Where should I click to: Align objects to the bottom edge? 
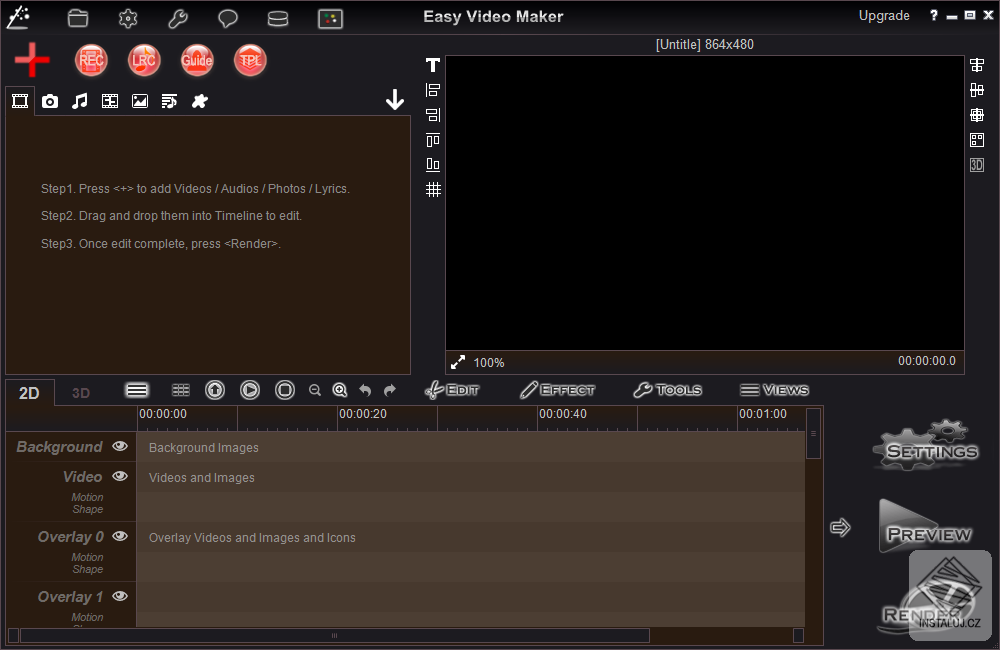(433, 165)
